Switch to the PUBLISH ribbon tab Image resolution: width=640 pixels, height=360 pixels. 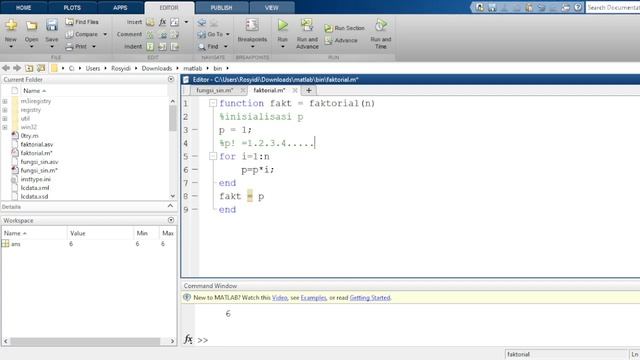click(x=221, y=7)
